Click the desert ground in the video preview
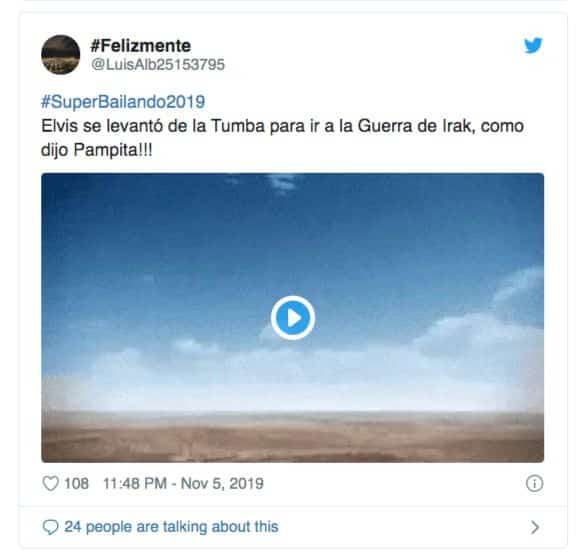 pyautogui.click(x=292, y=437)
